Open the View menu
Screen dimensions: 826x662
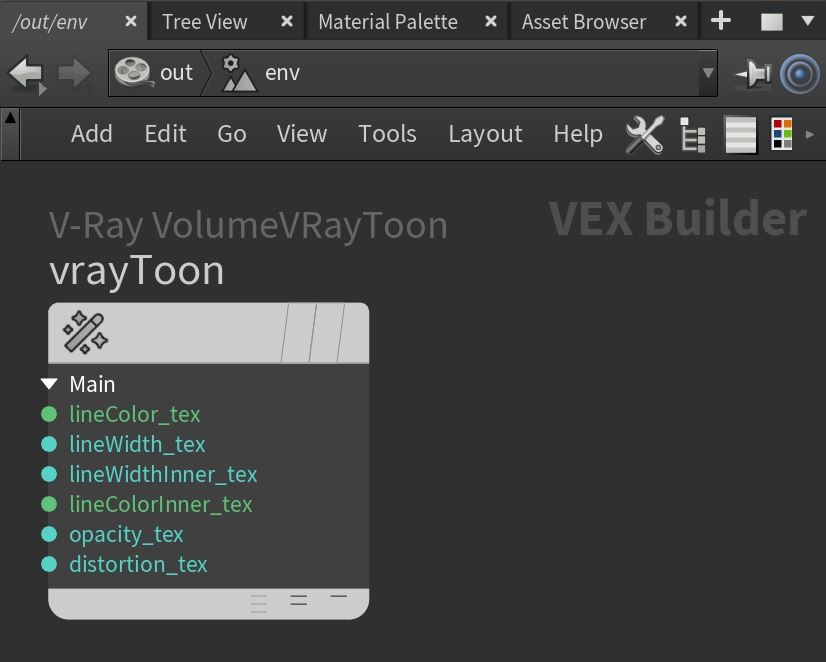302,134
